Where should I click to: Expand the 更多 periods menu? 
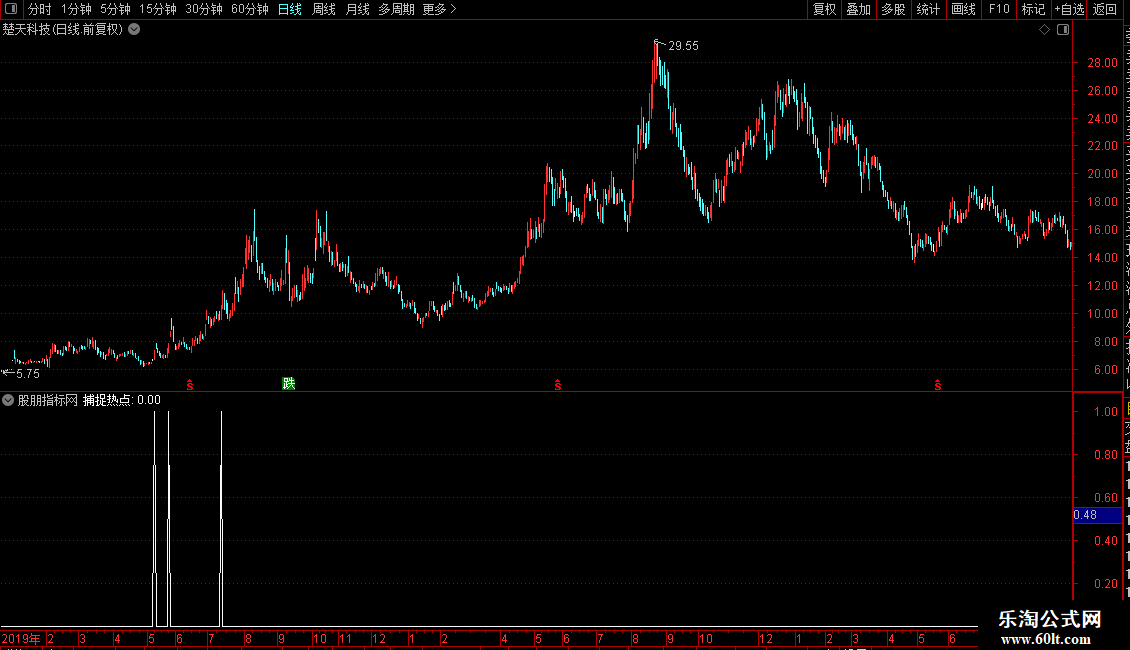(x=440, y=9)
